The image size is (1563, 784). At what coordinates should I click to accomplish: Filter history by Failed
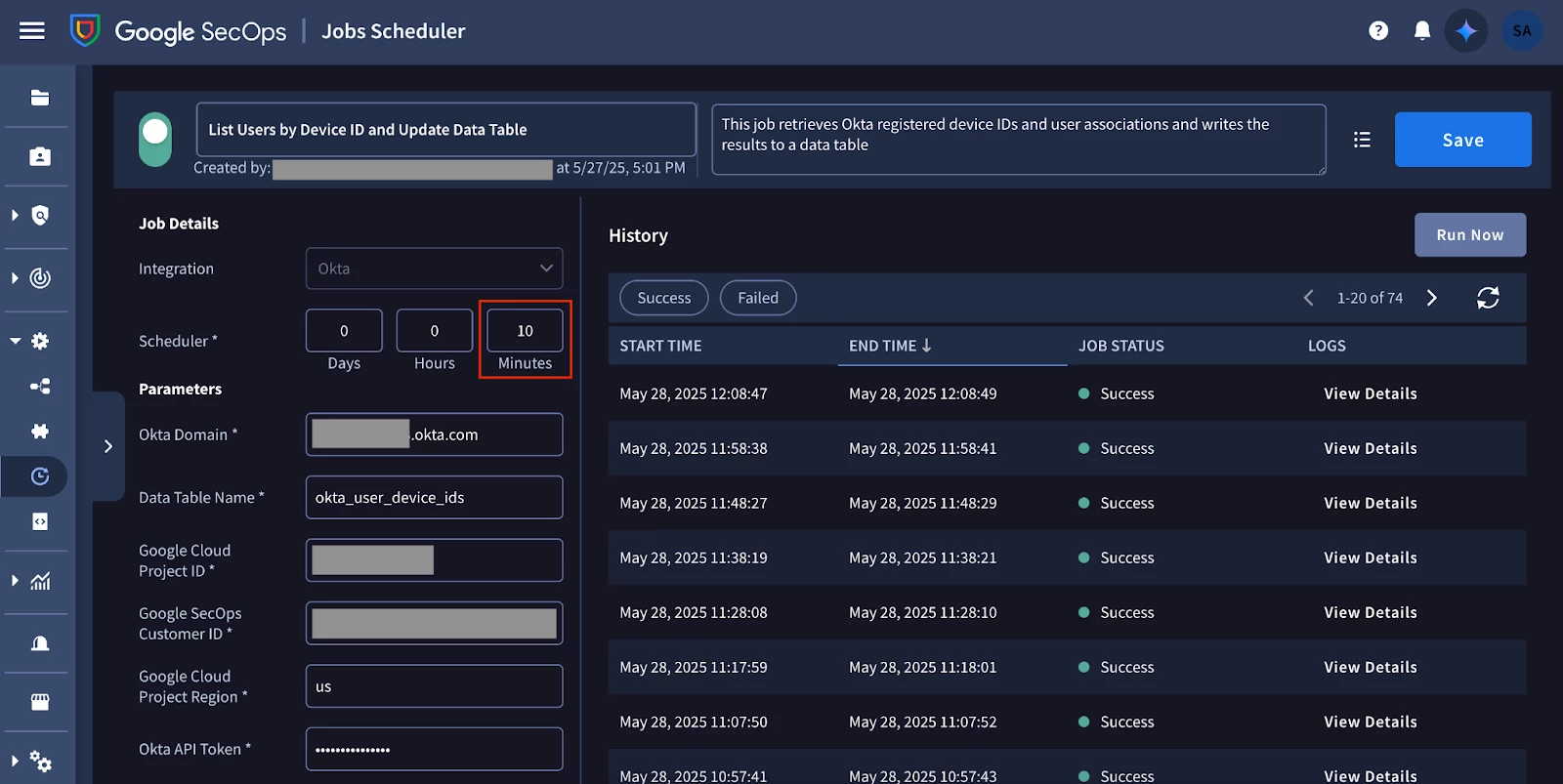[x=758, y=298]
